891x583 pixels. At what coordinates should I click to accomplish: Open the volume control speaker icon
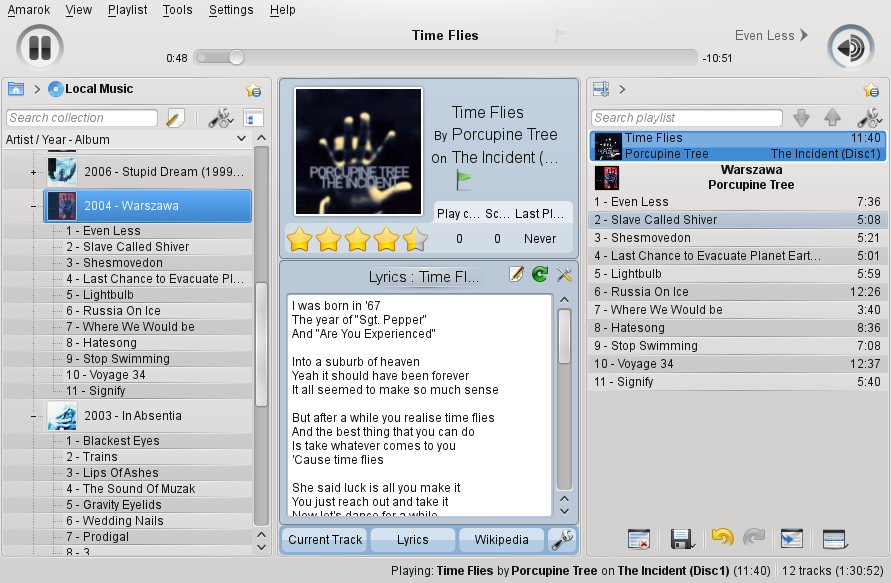click(851, 48)
